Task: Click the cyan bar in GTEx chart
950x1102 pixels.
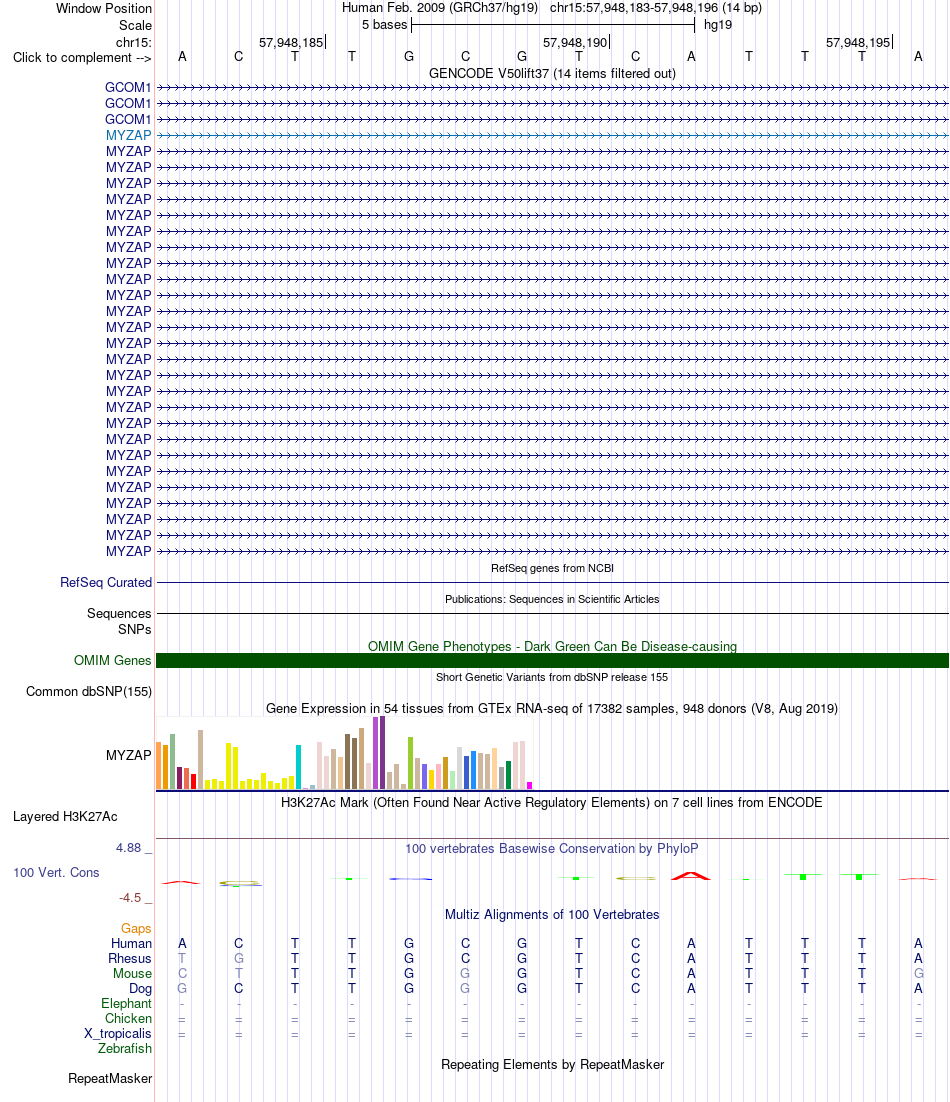Action: [299, 767]
